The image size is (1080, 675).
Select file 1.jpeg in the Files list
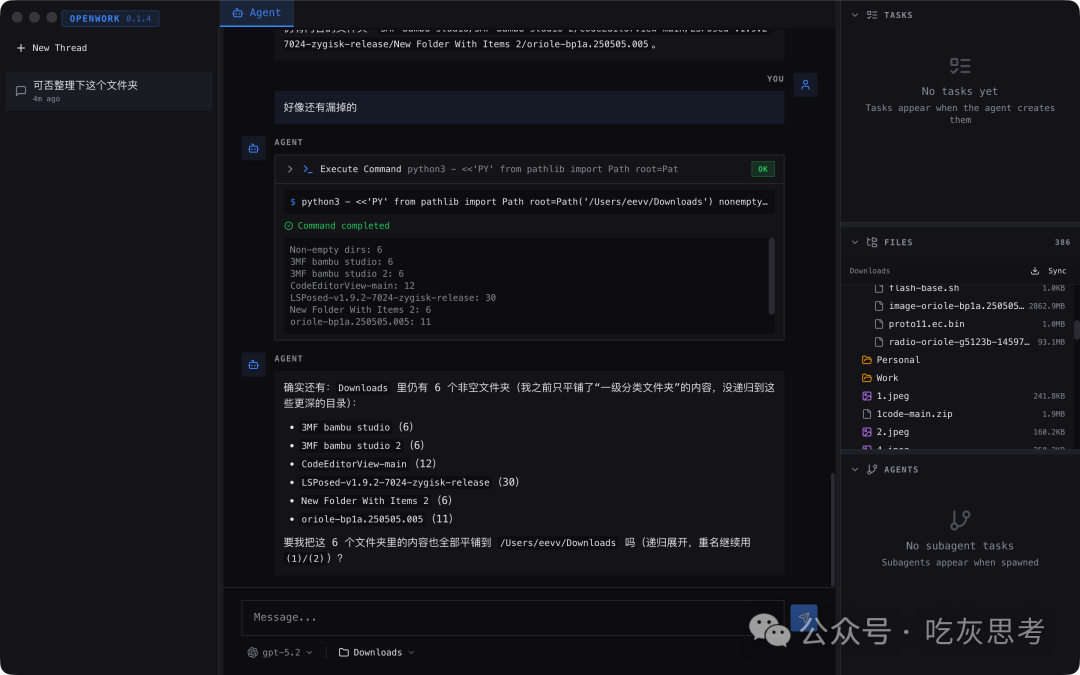[x=959, y=396]
